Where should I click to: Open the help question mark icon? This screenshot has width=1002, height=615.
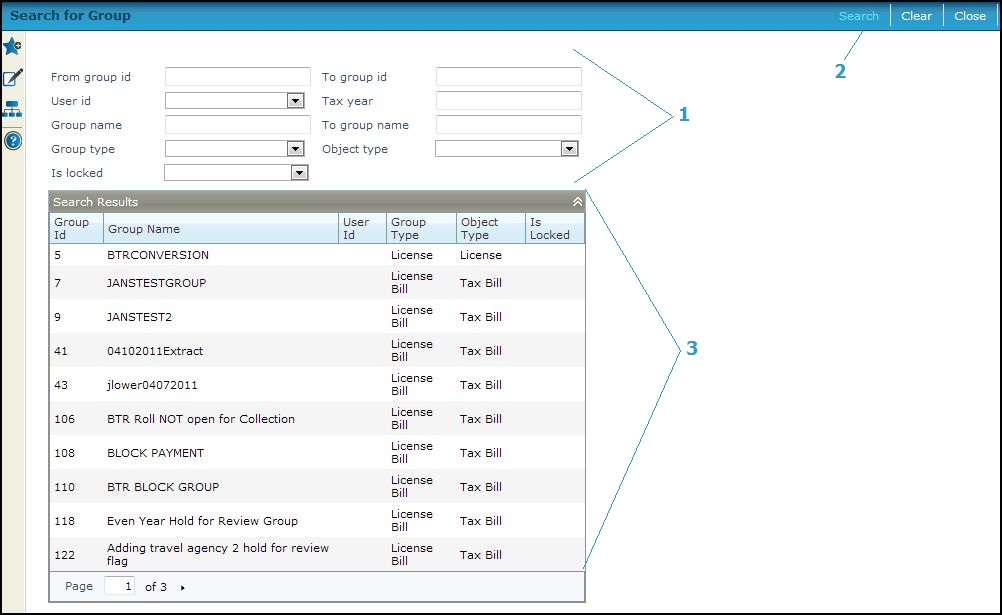point(12,141)
